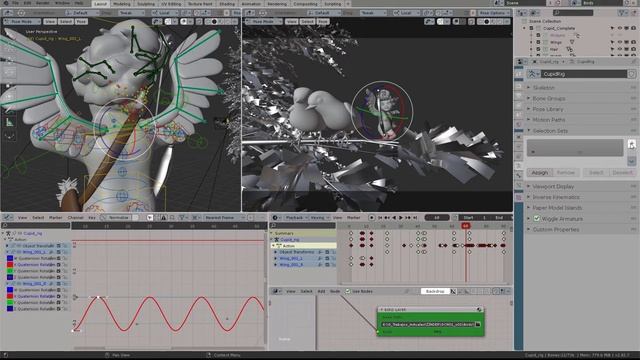This screenshot has height=360, width=640.
Task: Click the auto-keying record button in timeline
Action: tap(371, 218)
